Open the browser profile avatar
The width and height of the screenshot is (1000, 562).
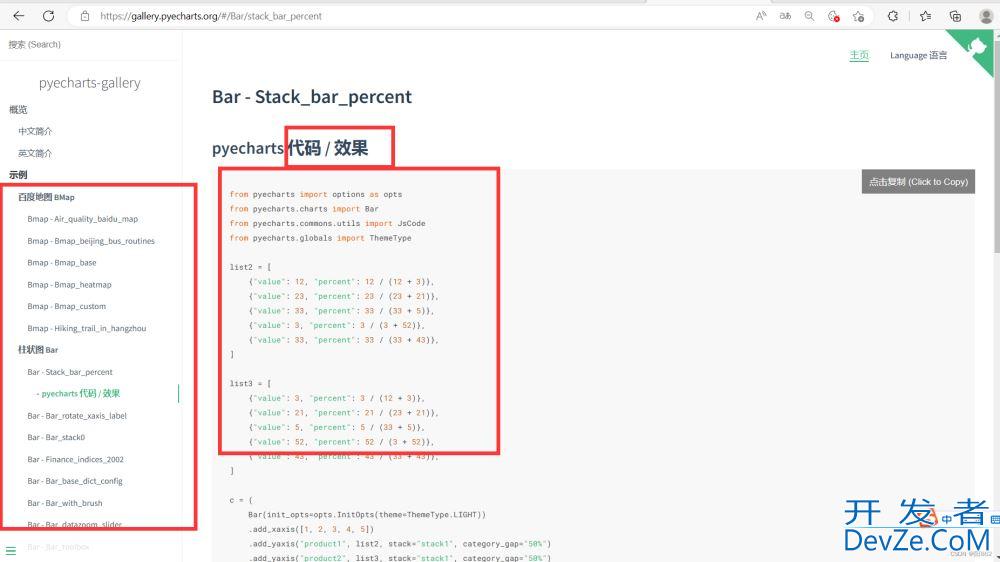pyautogui.click(x=986, y=16)
